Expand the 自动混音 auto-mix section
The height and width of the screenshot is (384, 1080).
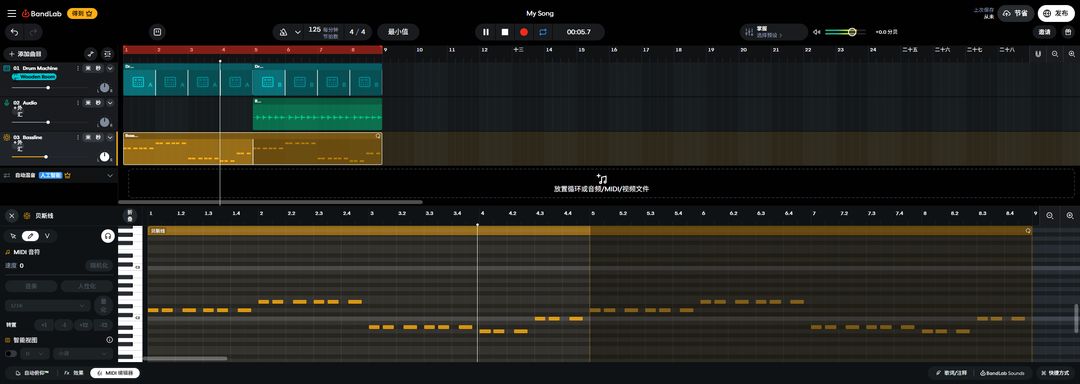tap(110, 175)
